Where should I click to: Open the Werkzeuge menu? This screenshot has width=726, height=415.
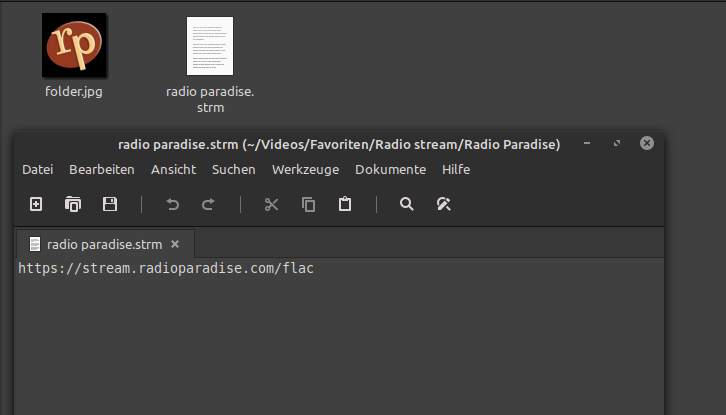click(306, 170)
